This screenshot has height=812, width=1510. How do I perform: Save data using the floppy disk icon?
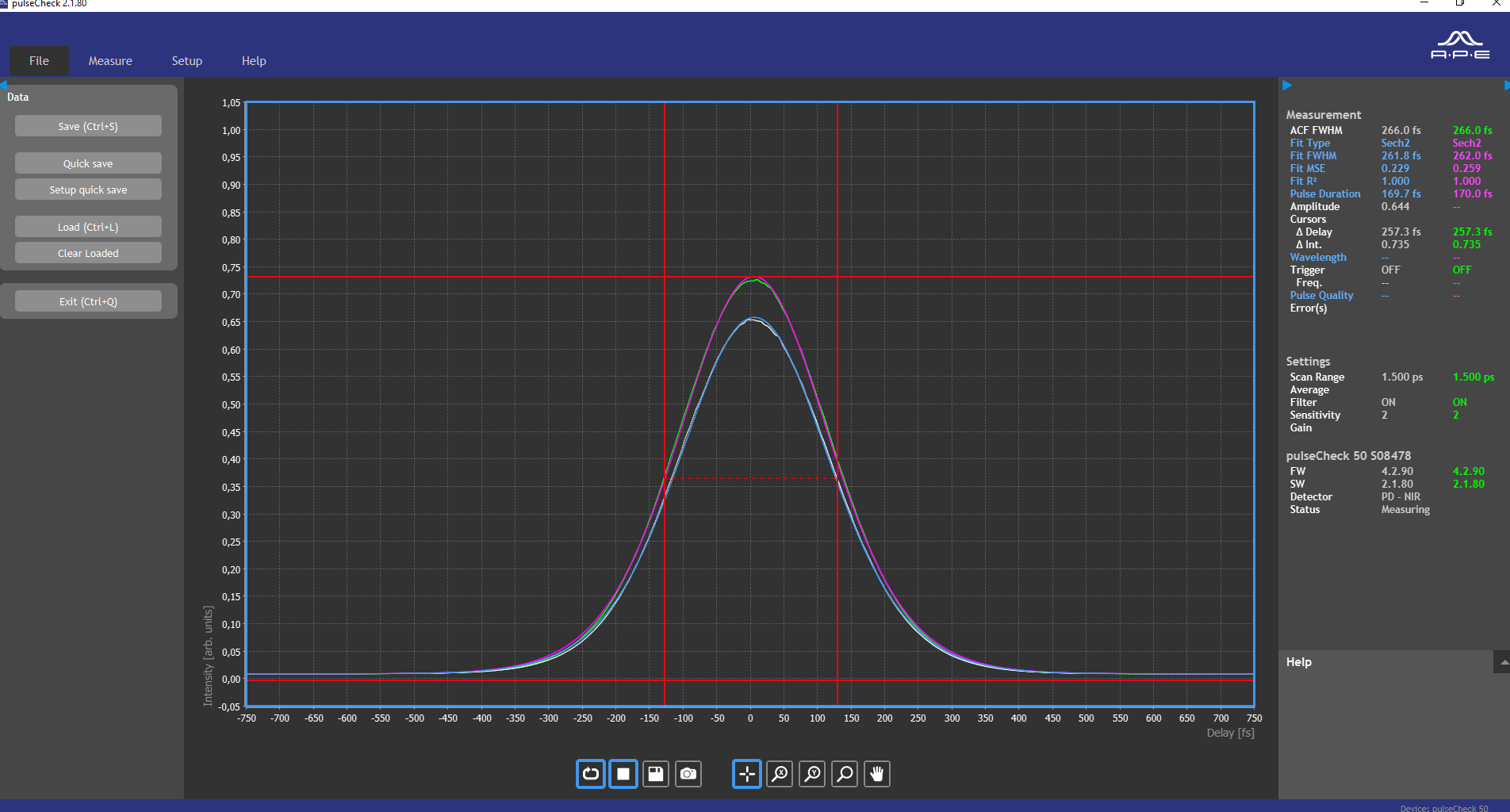click(x=656, y=774)
